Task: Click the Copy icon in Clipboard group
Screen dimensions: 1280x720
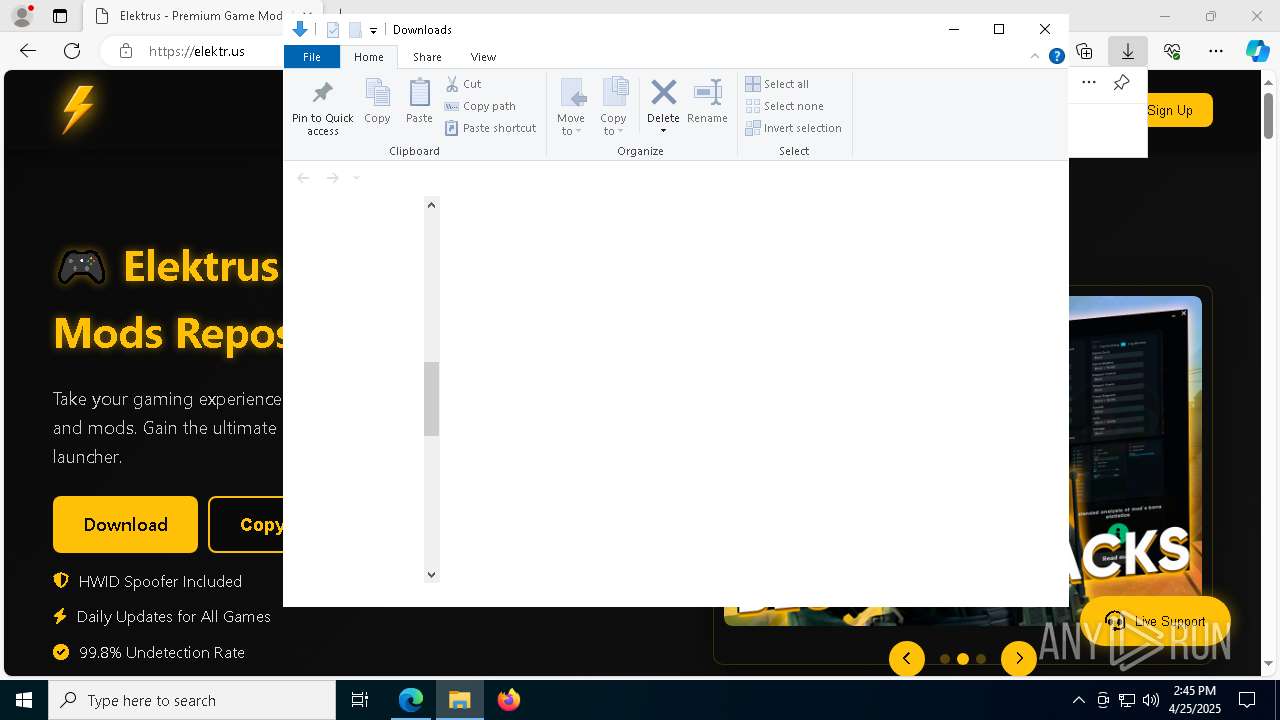Action: point(377,101)
